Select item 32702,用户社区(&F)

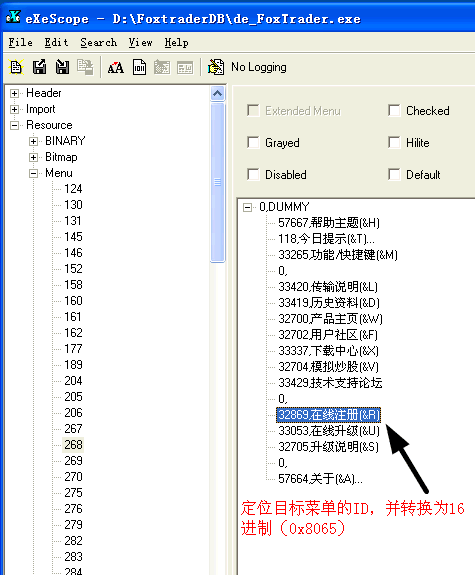point(328,335)
